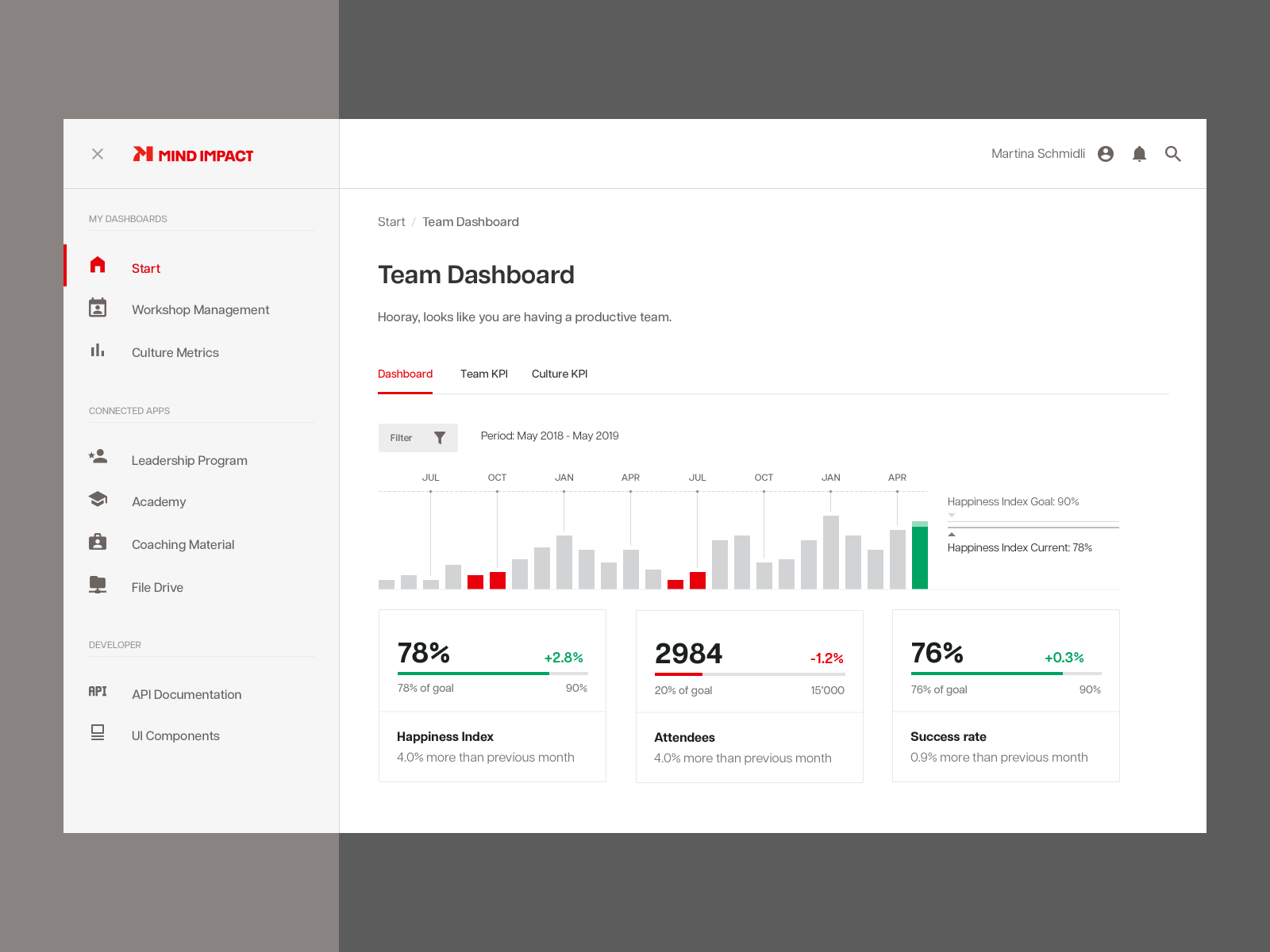
Task: Open the Filter dropdown
Action: click(418, 437)
